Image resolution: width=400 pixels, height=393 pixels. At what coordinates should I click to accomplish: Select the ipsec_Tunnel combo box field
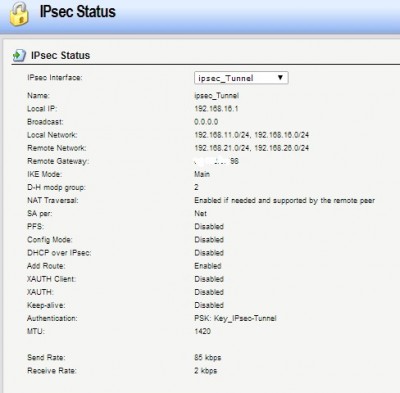(x=241, y=78)
